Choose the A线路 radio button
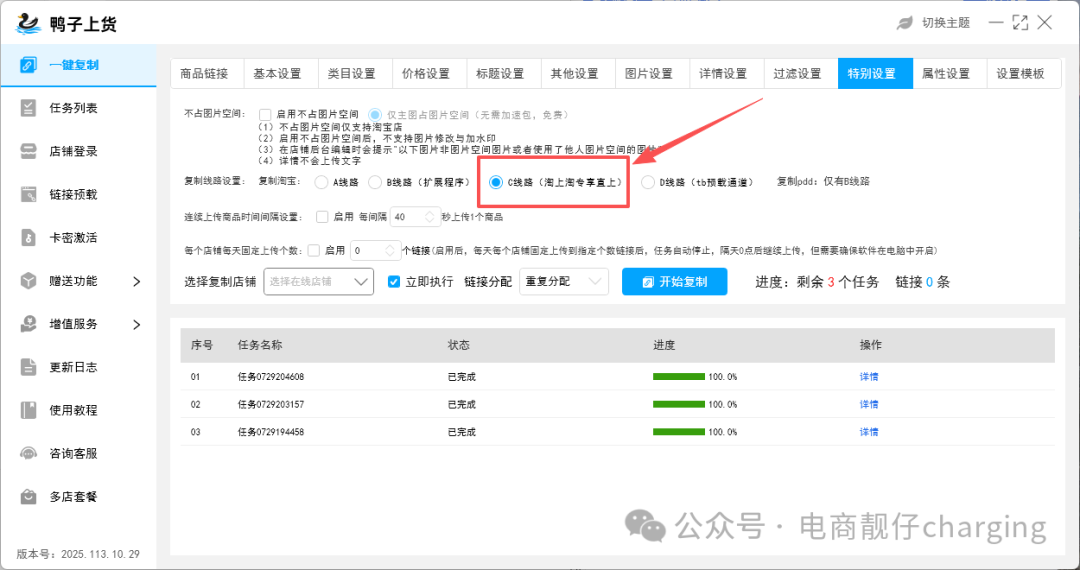1080x570 pixels. click(321, 182)
